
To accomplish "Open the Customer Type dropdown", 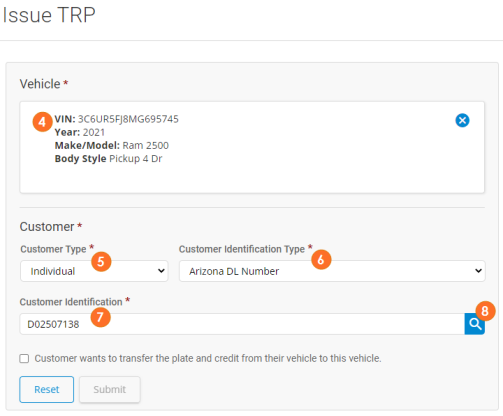I will tap(94, 271).
